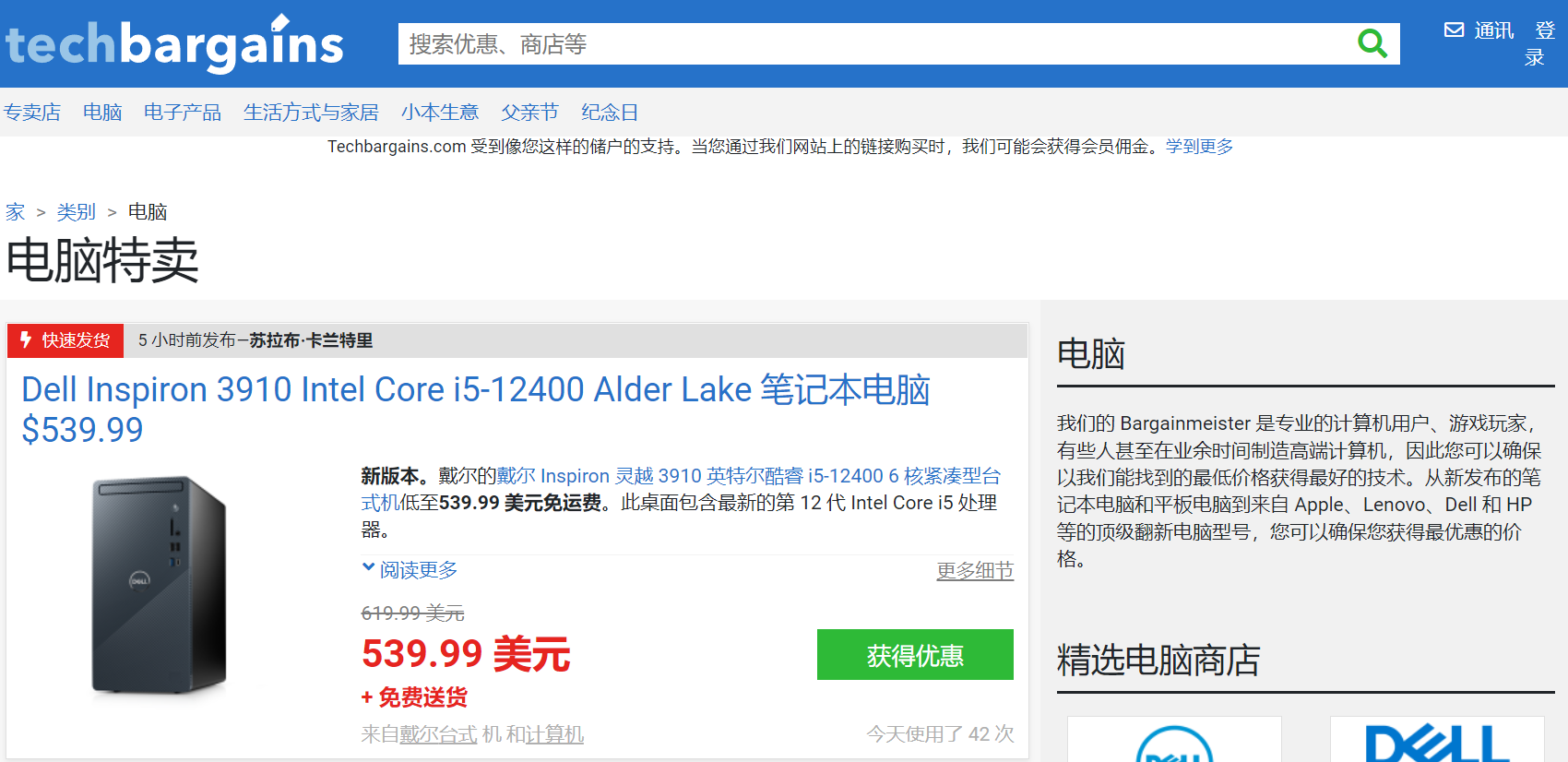Click the 戴尔台式 category link

tap(438, 734)
